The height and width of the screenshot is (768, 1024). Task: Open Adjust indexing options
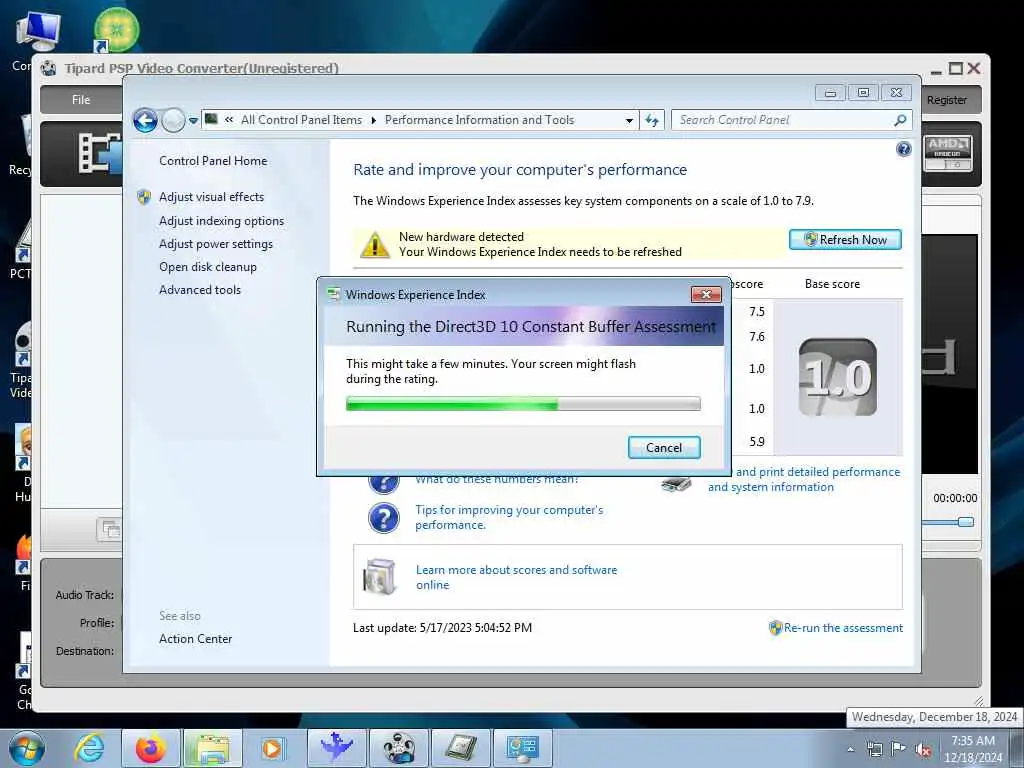pyautogui.click(x=221, y=221)
